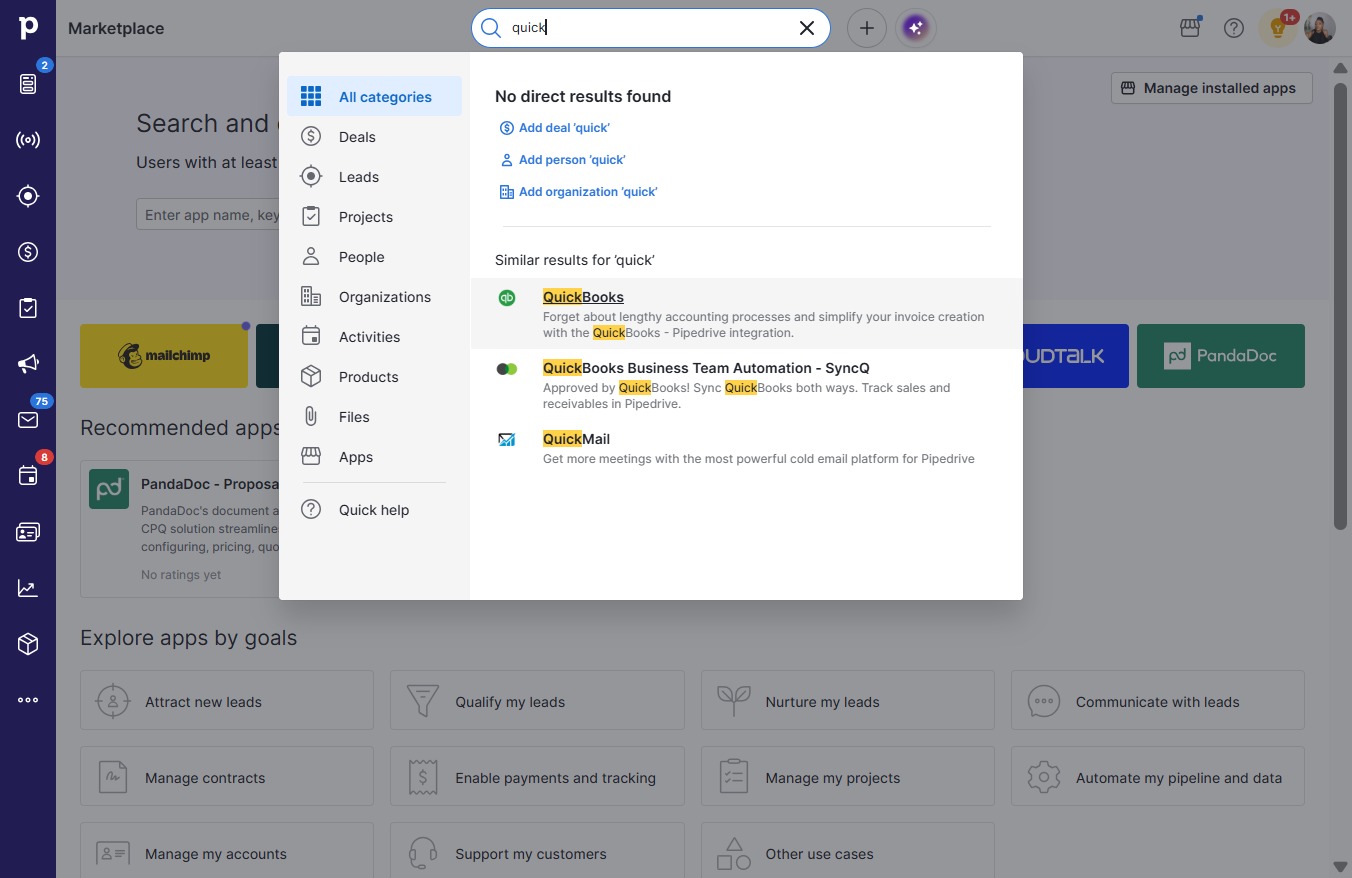
Task: Filter search results by Deals
Action: coord(374,137)
